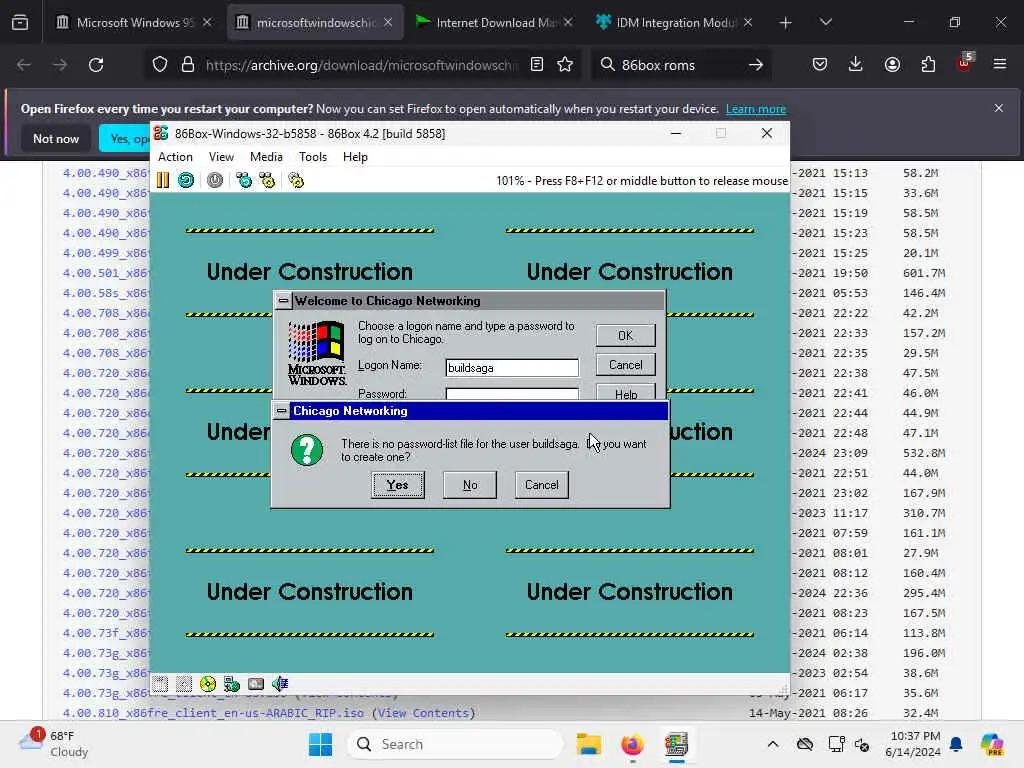Click the network icon in 86Box status bar

pyautogui.click(x=232, y=684)
